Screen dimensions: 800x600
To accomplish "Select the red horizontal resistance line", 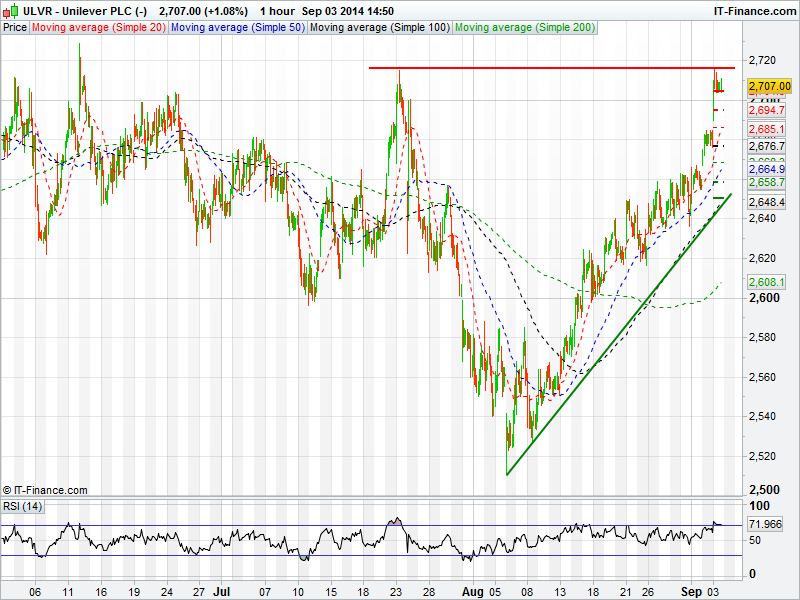I will (x=550, y=68).
